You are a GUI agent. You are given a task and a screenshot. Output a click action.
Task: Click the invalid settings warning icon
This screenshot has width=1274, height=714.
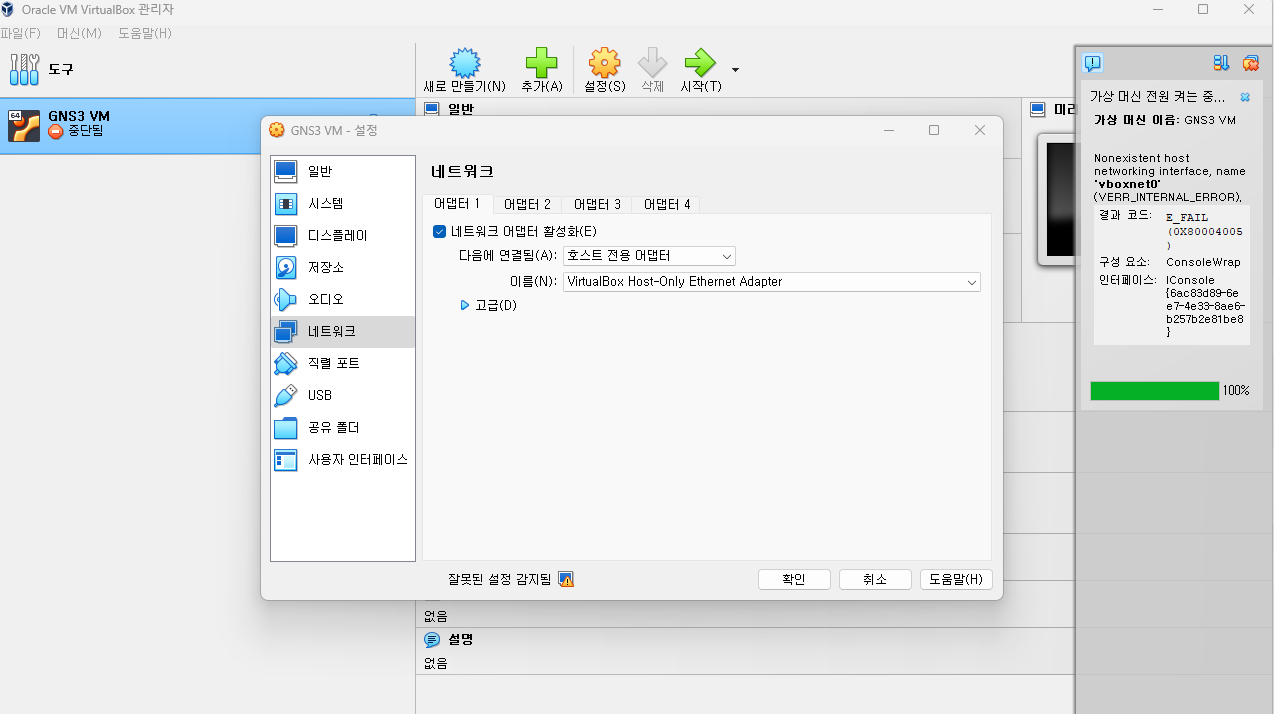[x=566, y=579]
